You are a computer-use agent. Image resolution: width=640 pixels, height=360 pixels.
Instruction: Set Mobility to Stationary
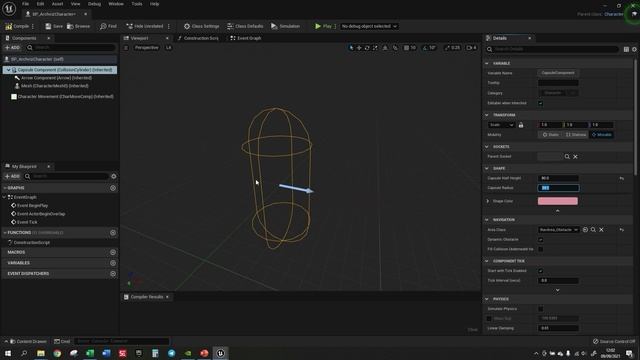[576, 135]
